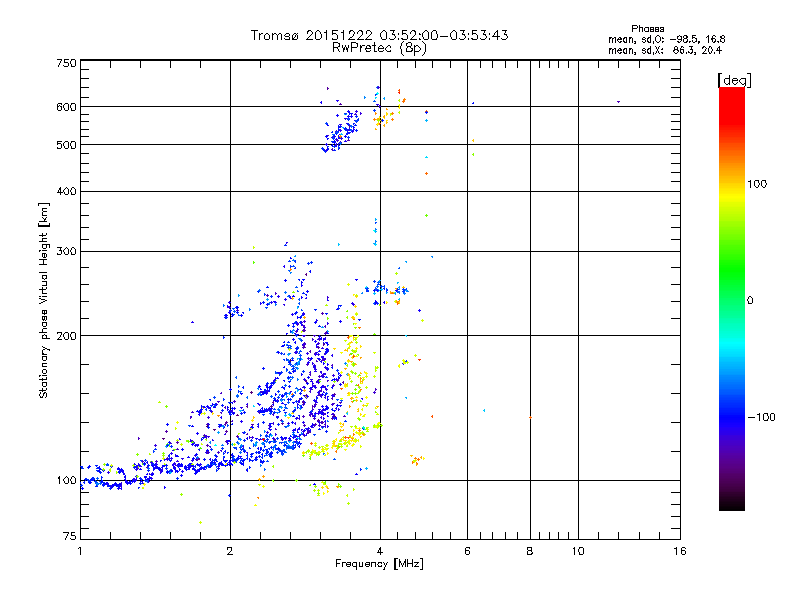
Task: Click the 'mean, sd,O: -98.5, 16.8' line
Action: [x=666, y=39]
